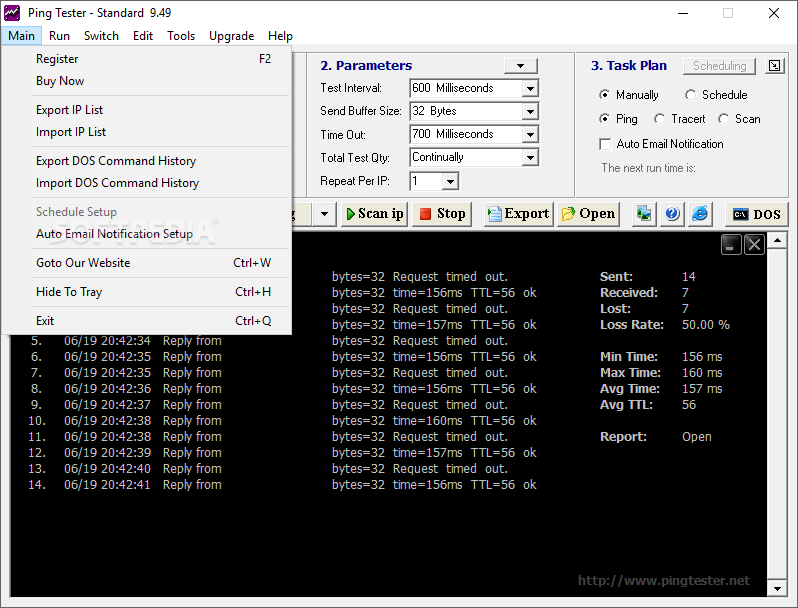Viewport: 798px width, 608px height.
Task: Expand the Parameters header dropdown arrow
Action: tap(521, 66)
